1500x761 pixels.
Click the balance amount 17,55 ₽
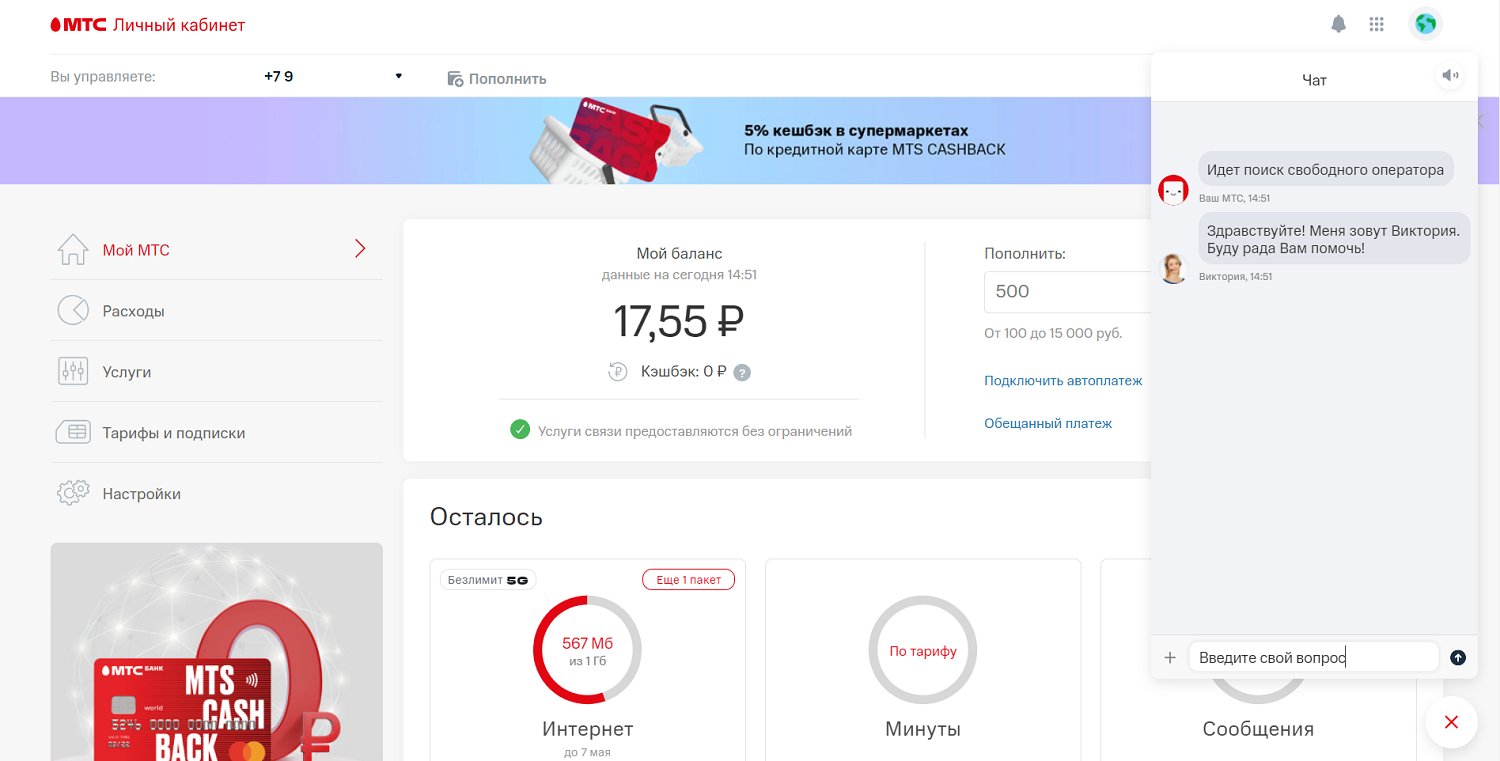[679, 321]
